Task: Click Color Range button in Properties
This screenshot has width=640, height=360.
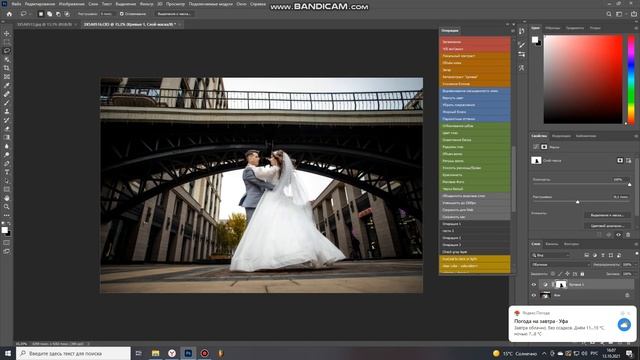Action: tap(607, 226)
